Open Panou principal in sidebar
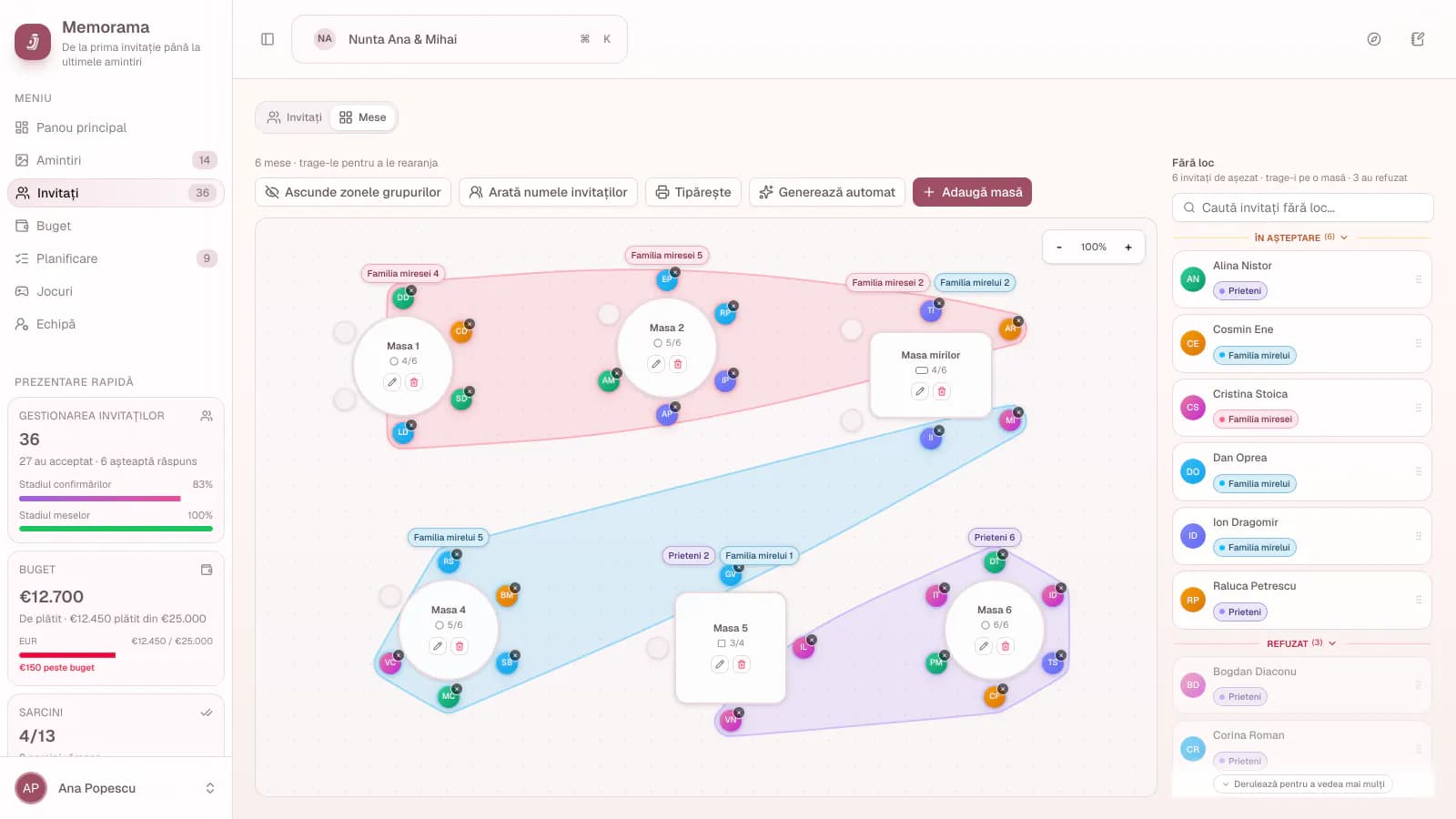Screen dimensions: 1456x819 (116, 127)
